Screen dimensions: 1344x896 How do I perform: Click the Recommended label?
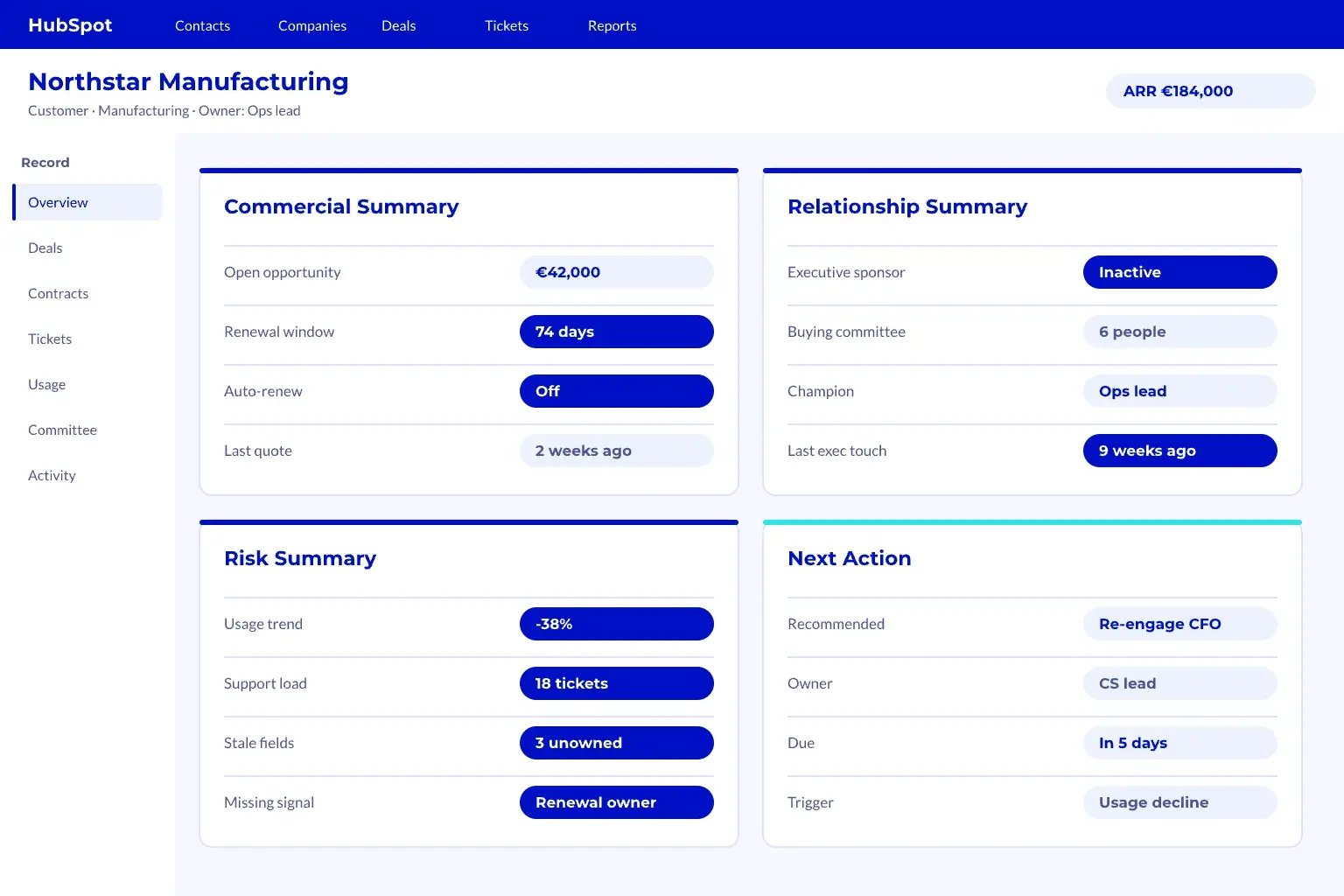point(836,624)
